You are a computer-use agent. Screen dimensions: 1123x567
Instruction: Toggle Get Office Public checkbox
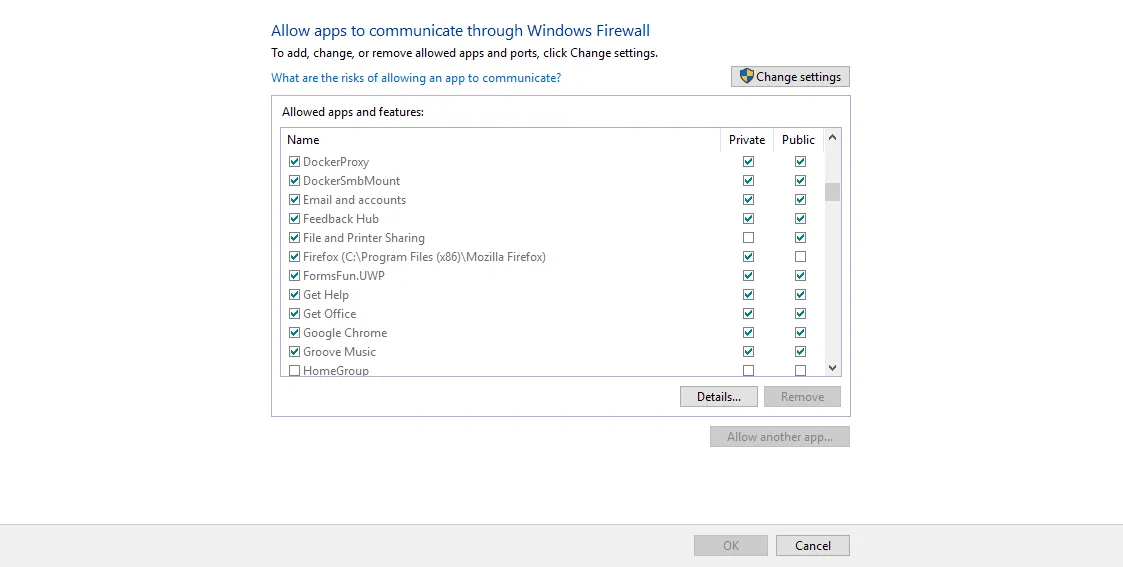(x=801, y=314)
